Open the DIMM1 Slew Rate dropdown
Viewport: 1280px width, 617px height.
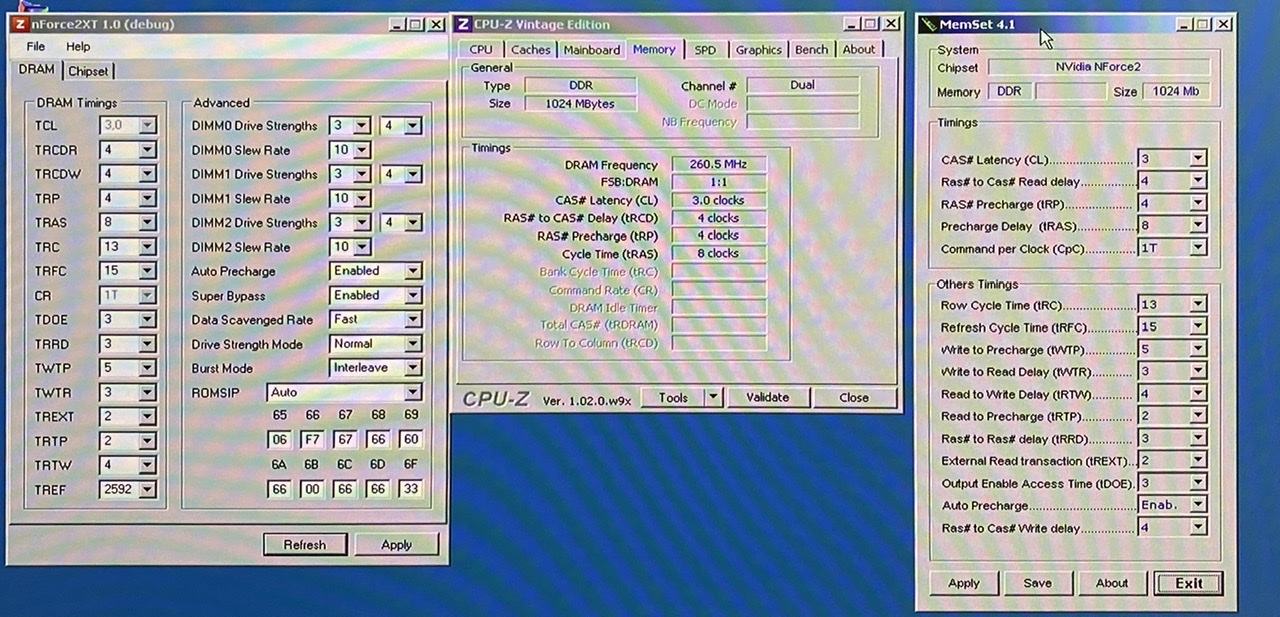click(x=362, y=198)
